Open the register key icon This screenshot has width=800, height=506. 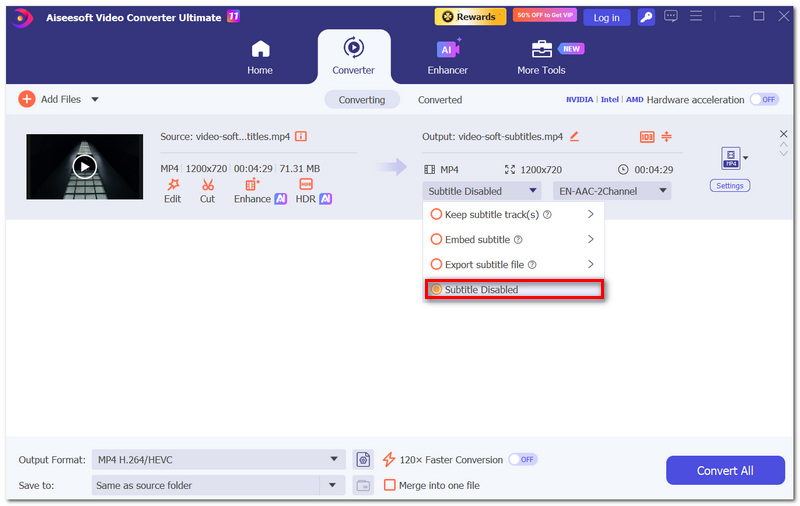tap(646, 17)
